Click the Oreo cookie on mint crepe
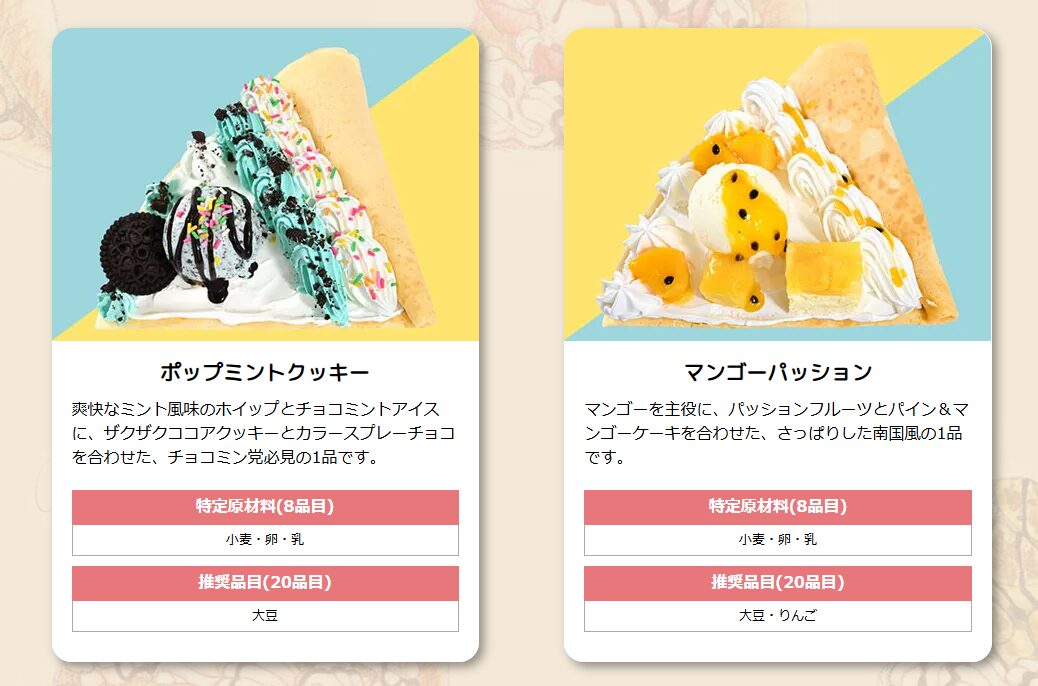1038x686 pixels. point(134,252)
